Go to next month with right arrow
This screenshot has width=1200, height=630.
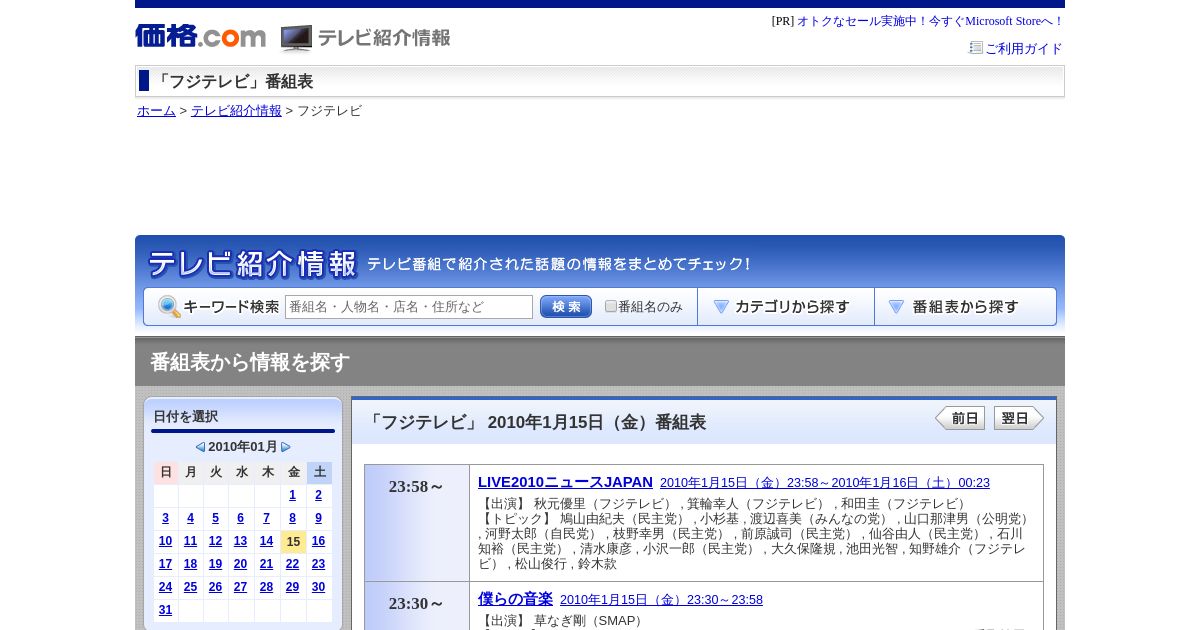pos(286,447)
